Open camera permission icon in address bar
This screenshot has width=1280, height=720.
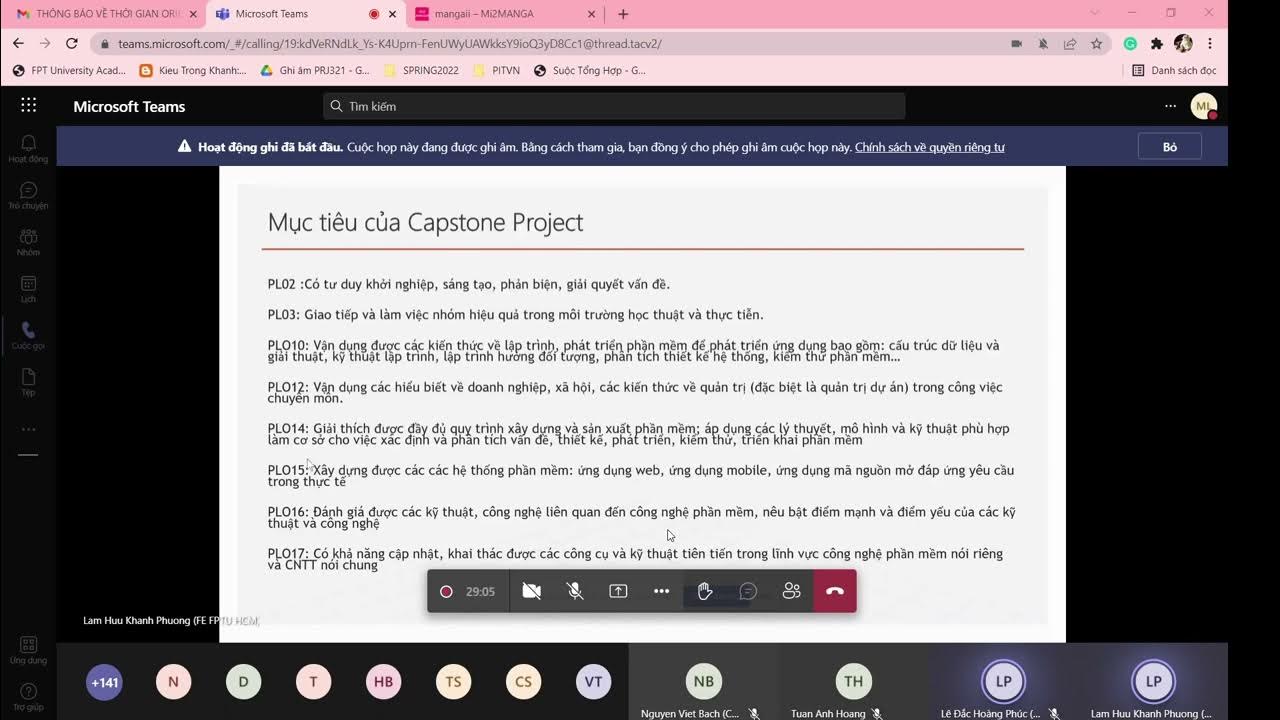tap(1017, 44)
